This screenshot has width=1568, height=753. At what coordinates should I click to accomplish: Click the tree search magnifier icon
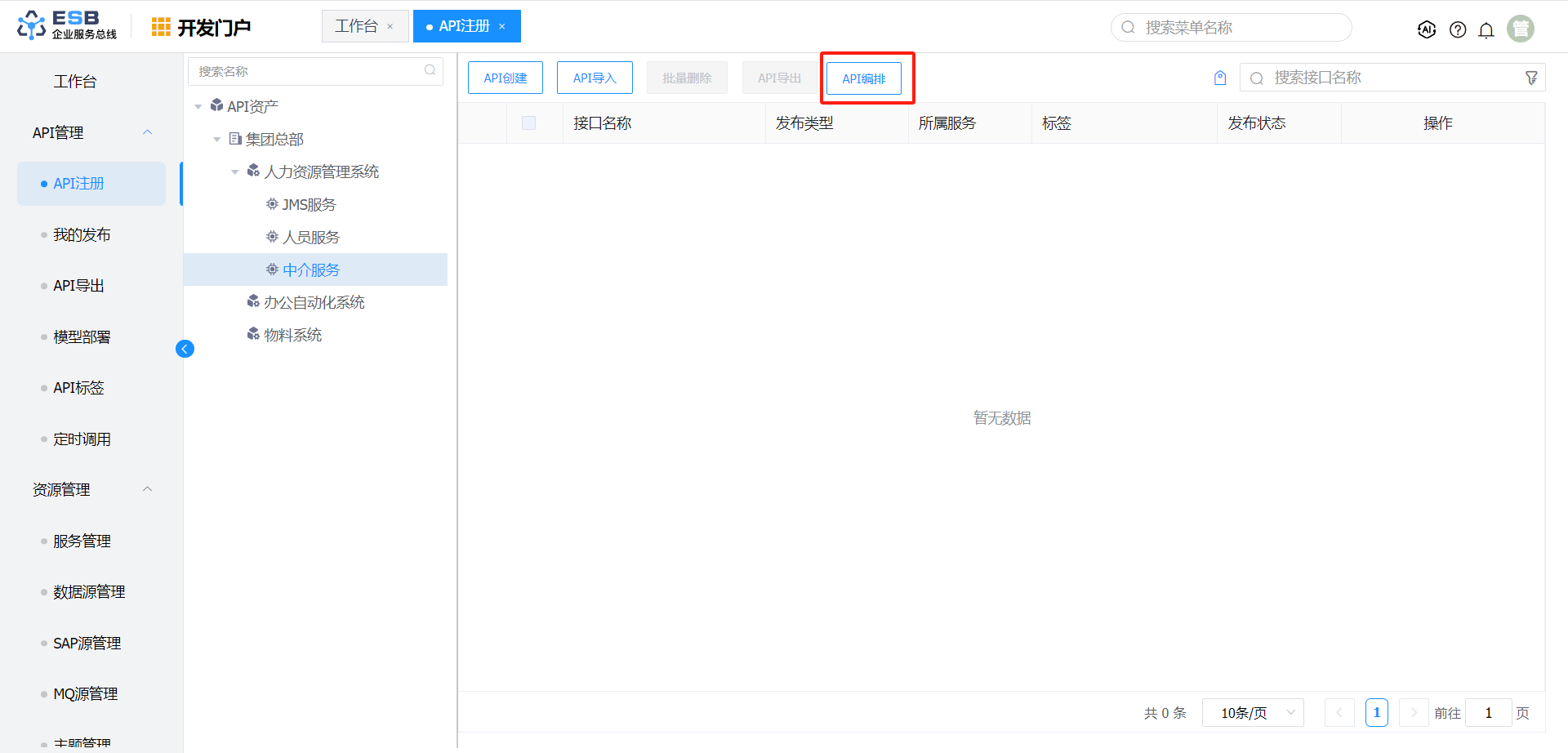point(430,71)
